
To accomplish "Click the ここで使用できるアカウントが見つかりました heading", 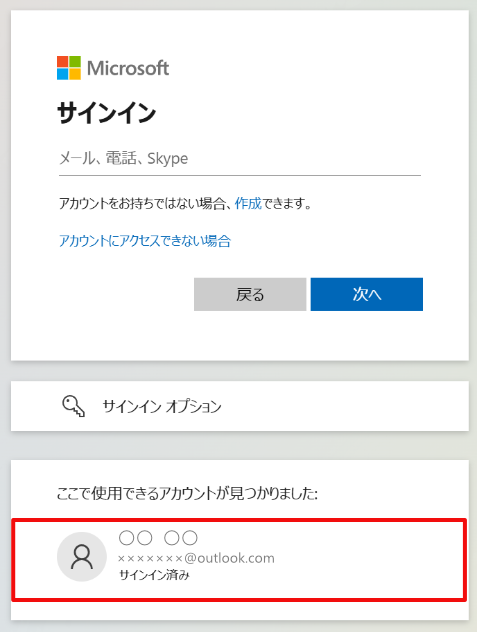I will point(187,493).
